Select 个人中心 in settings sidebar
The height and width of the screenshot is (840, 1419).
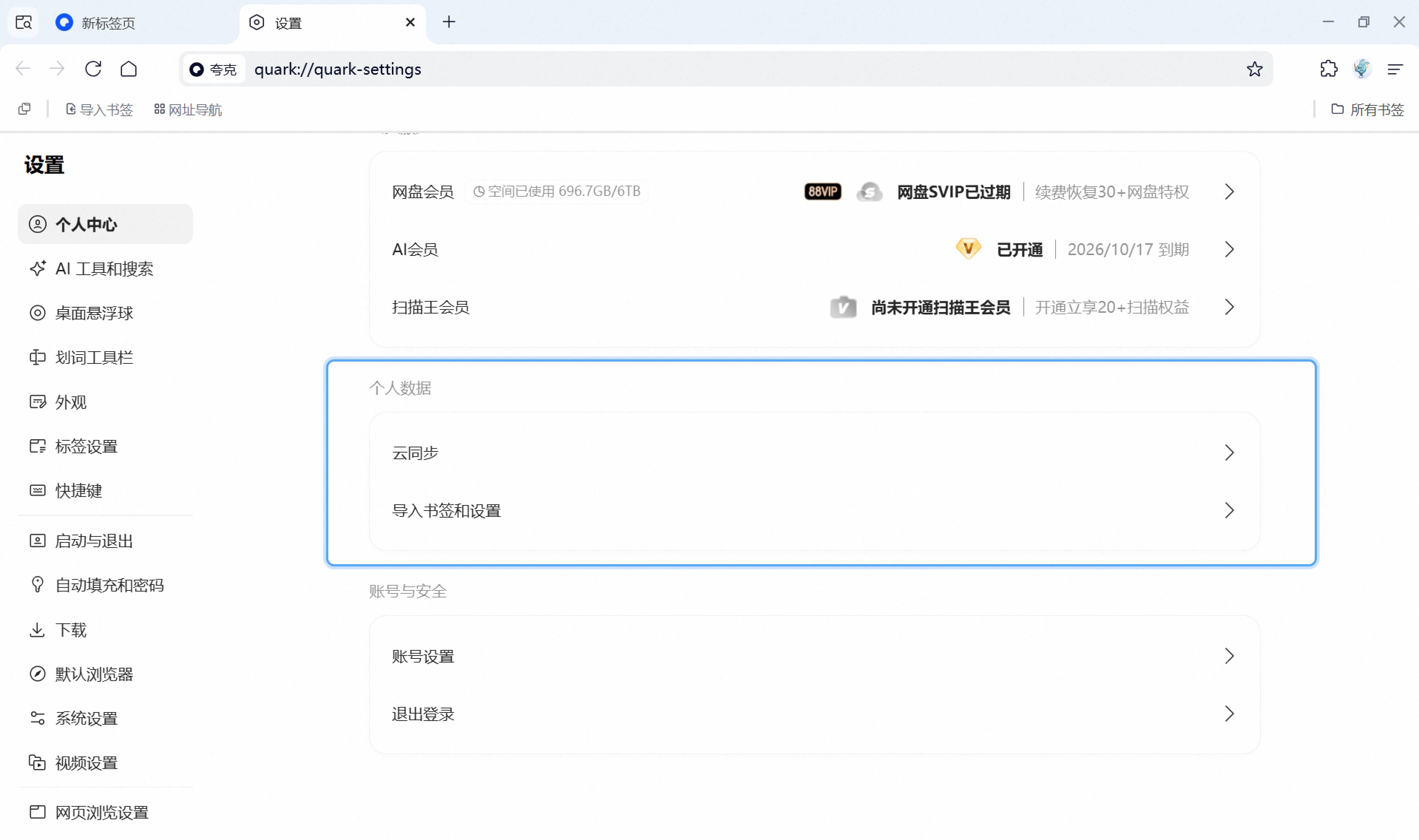(x=105, y=224)
